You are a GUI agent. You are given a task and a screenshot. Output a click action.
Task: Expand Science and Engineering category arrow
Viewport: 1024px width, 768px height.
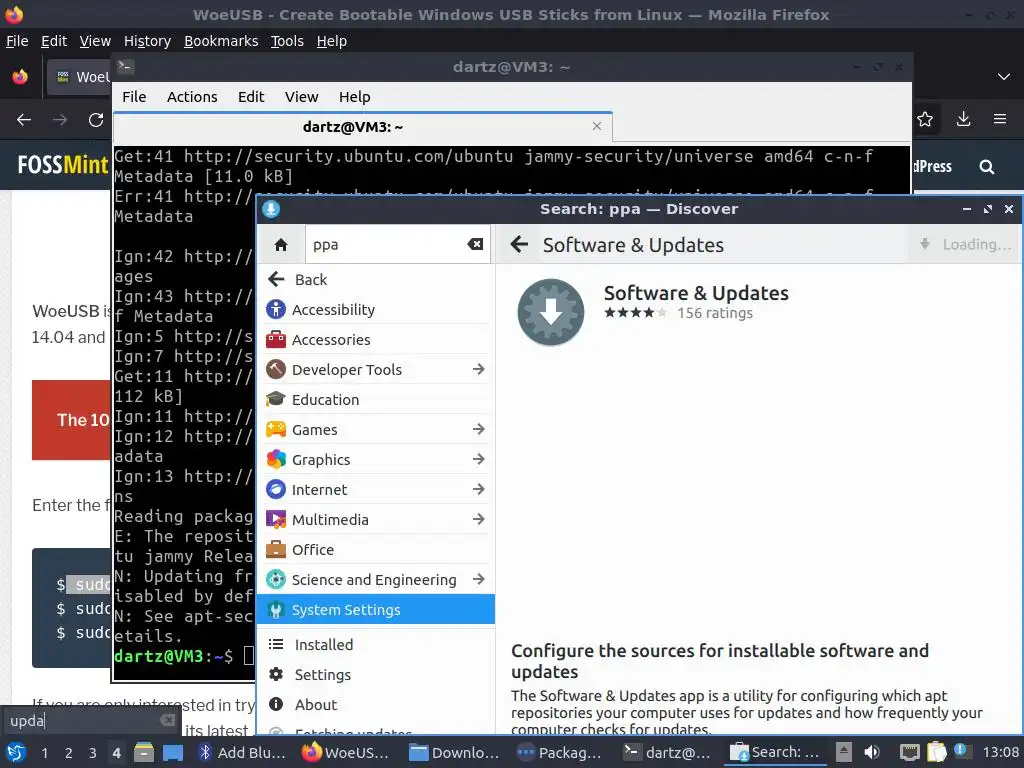tap(479, 580)
